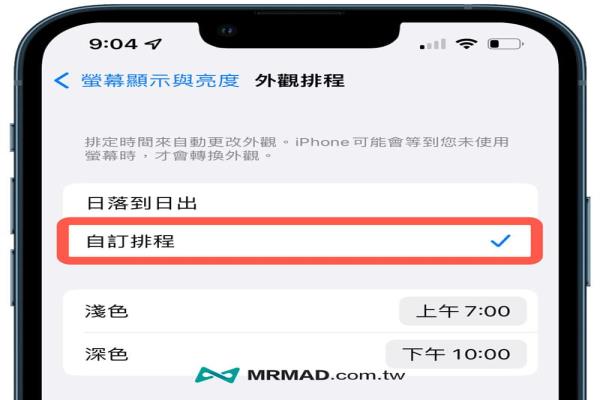Tap the front camera notch area
The height and width of the screenshot is (400, 600).
coord(299,31)
